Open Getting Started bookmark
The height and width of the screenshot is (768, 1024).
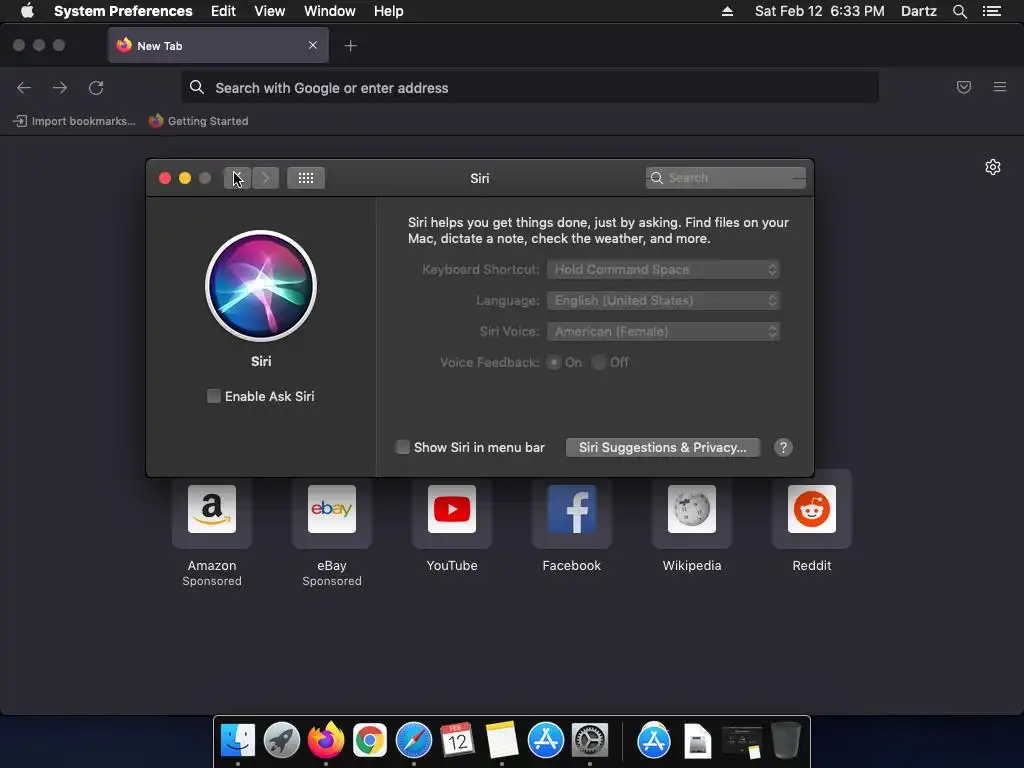click(x=199, y=121)
